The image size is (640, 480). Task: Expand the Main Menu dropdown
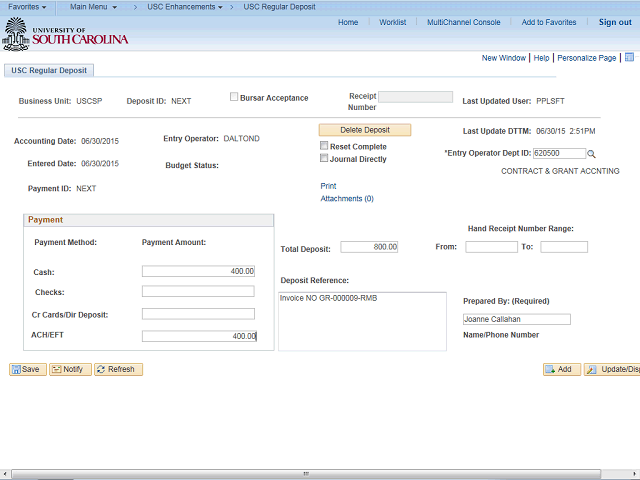pos(93,7)
